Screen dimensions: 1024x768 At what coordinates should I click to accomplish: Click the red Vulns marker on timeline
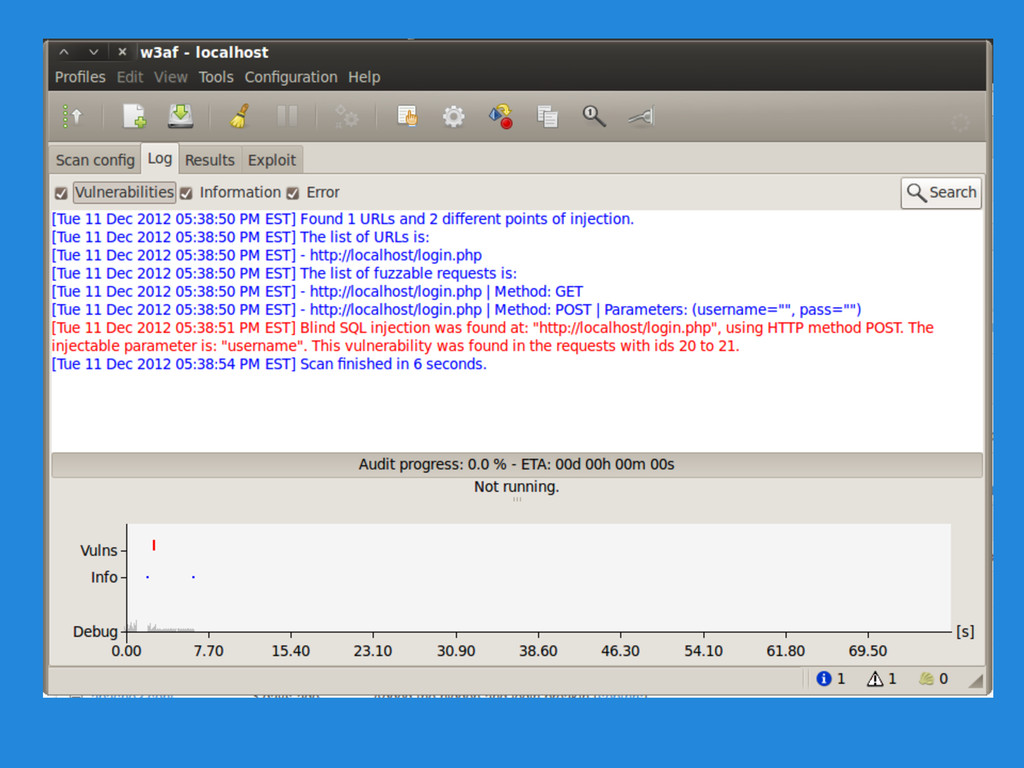coord(154,545)
